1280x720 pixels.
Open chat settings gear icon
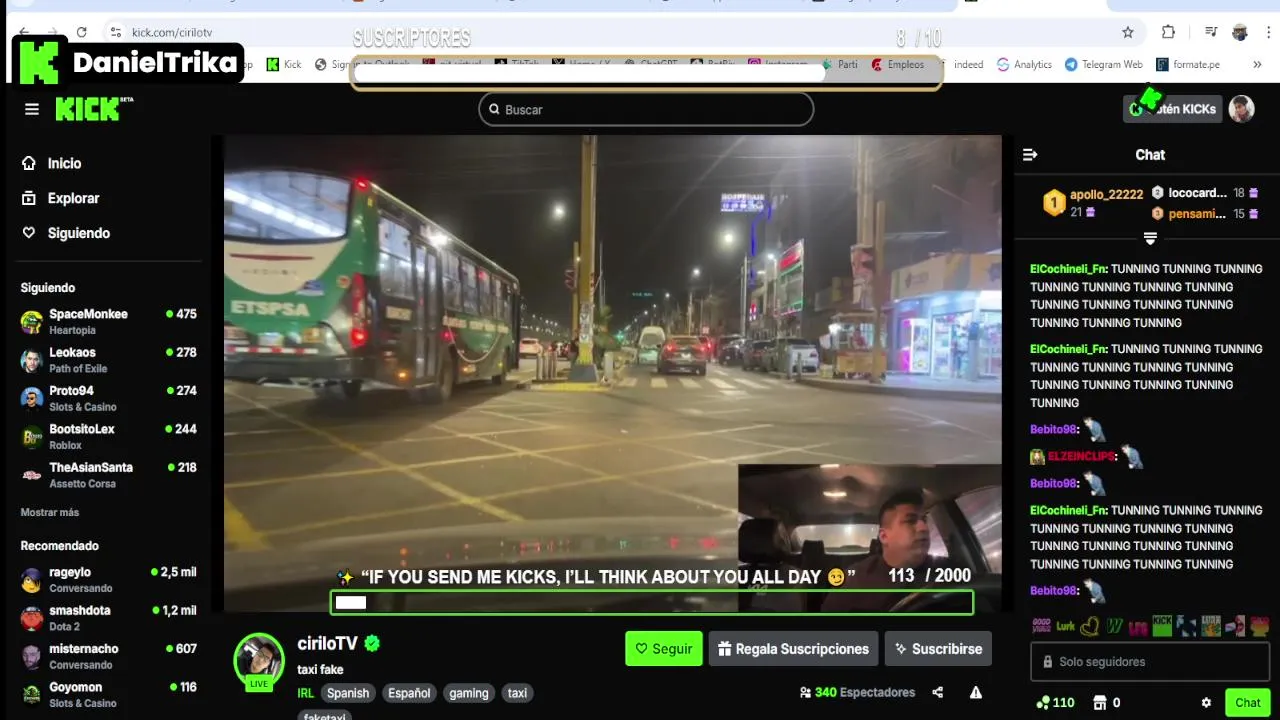[x=1206, y=702]
